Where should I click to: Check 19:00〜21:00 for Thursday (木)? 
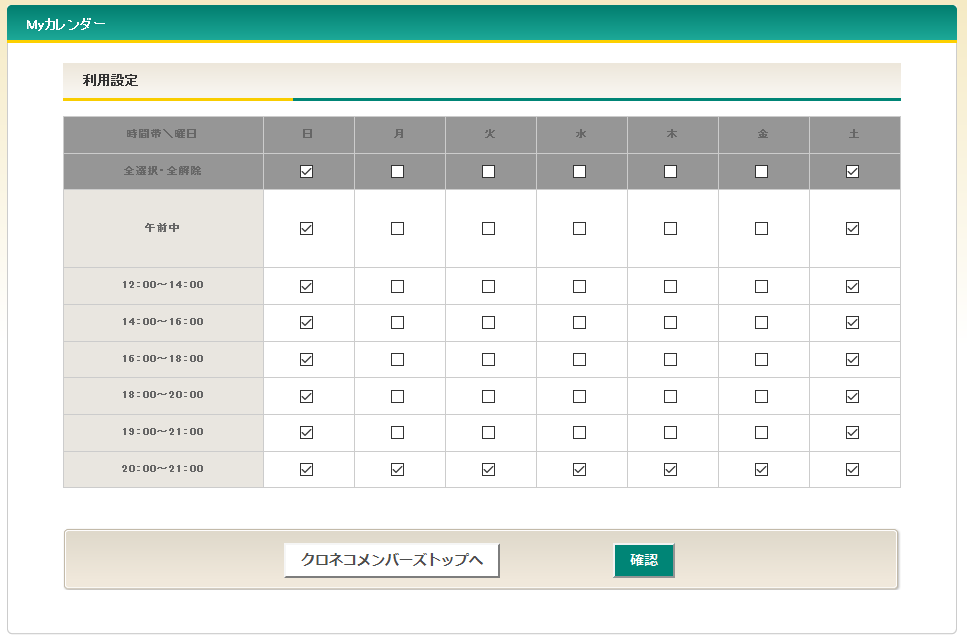(x=670, y=432)
